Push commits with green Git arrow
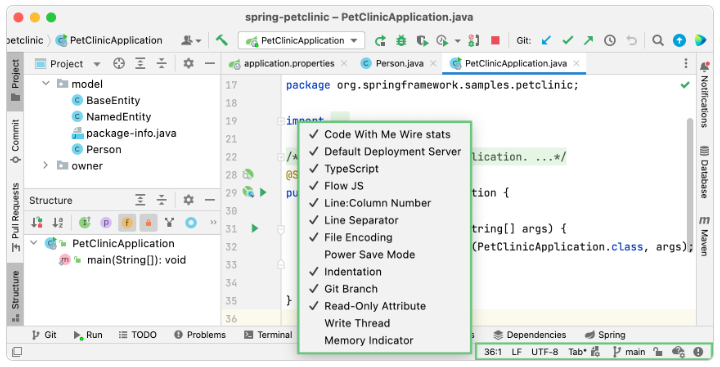Viewport: 720px width, 367px height. 588,40
